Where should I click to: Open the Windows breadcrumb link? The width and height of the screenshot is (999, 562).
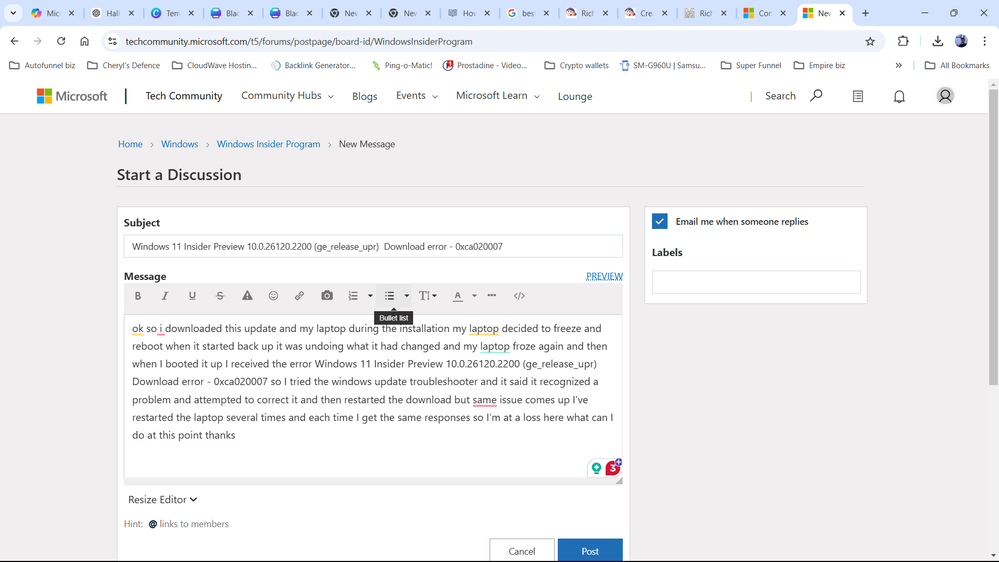[180, 144]
